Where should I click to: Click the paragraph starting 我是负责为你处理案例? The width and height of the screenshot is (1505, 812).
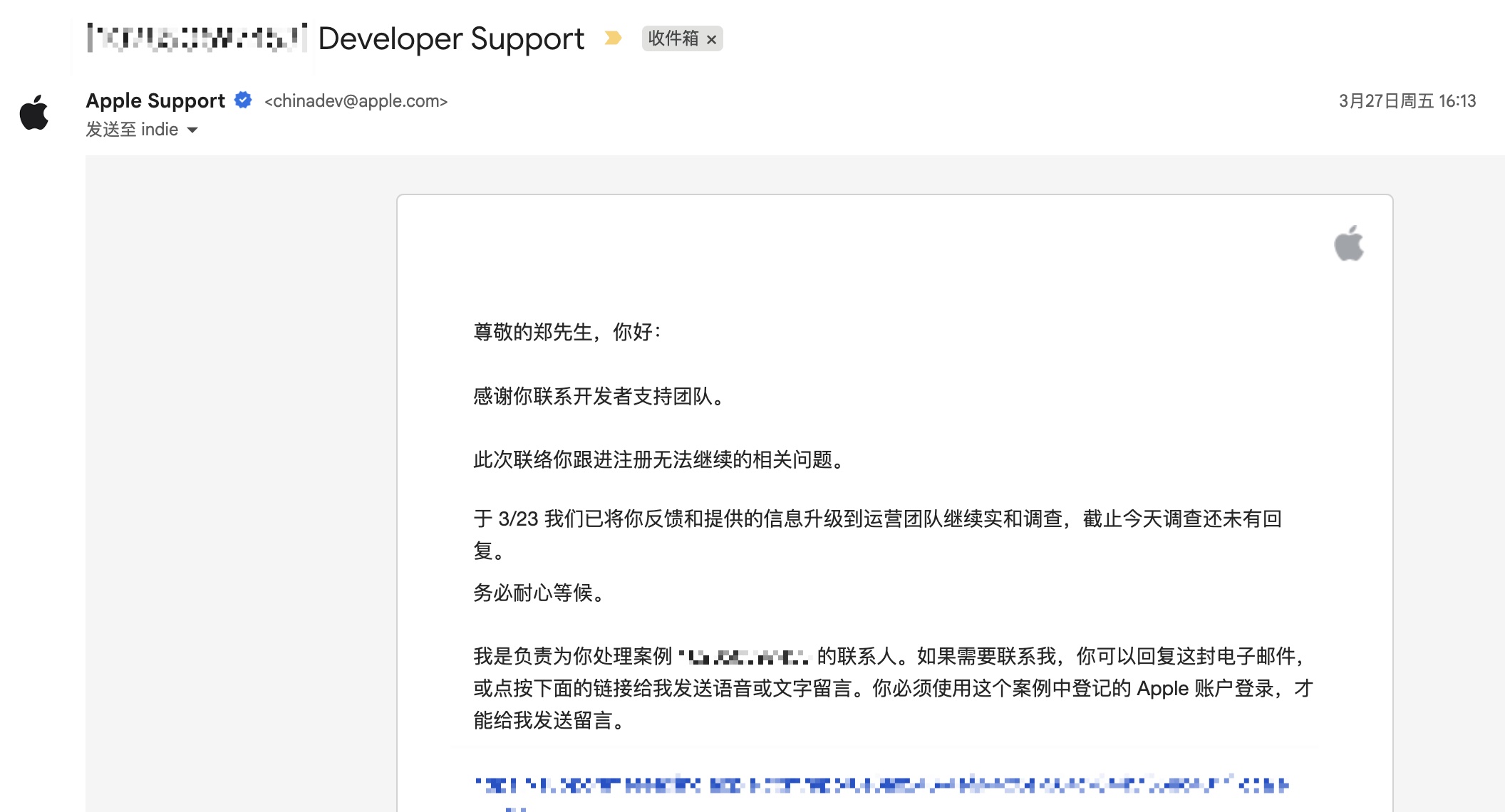(893, 688)
